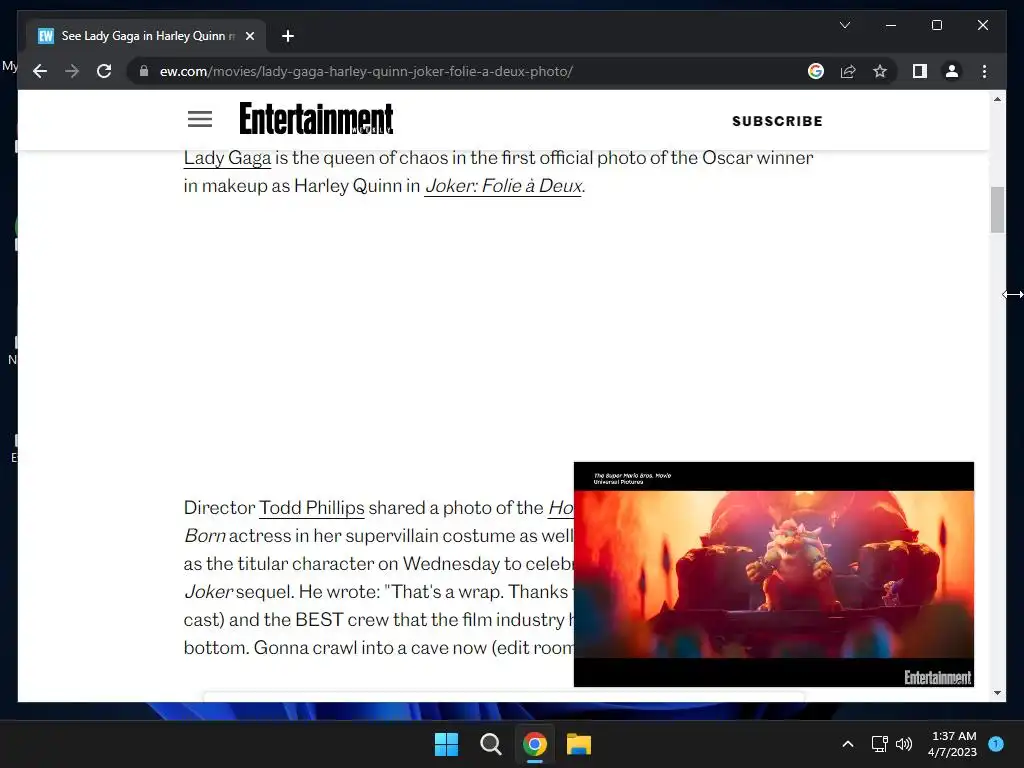Open the Joker: Folie à Deux link
1024x768 pixels.
(x=503, y=186)
